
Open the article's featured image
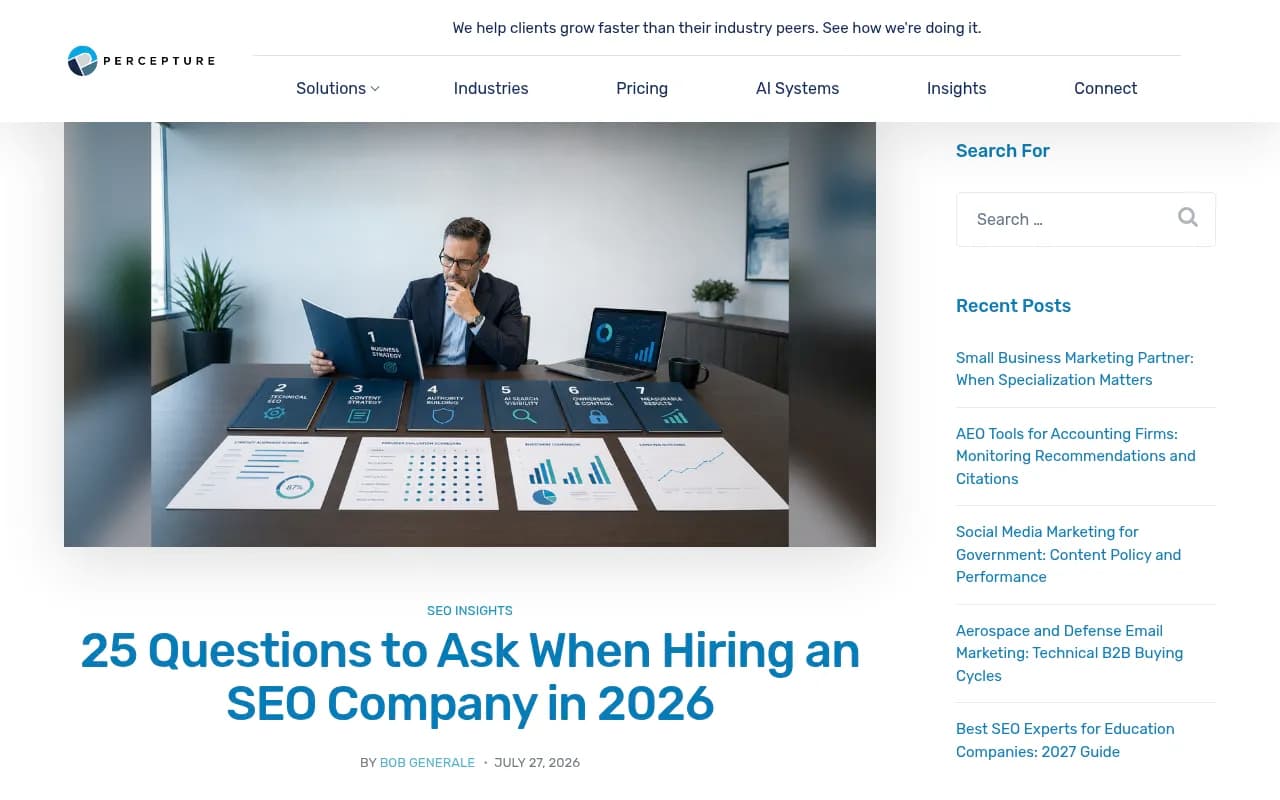470,334
